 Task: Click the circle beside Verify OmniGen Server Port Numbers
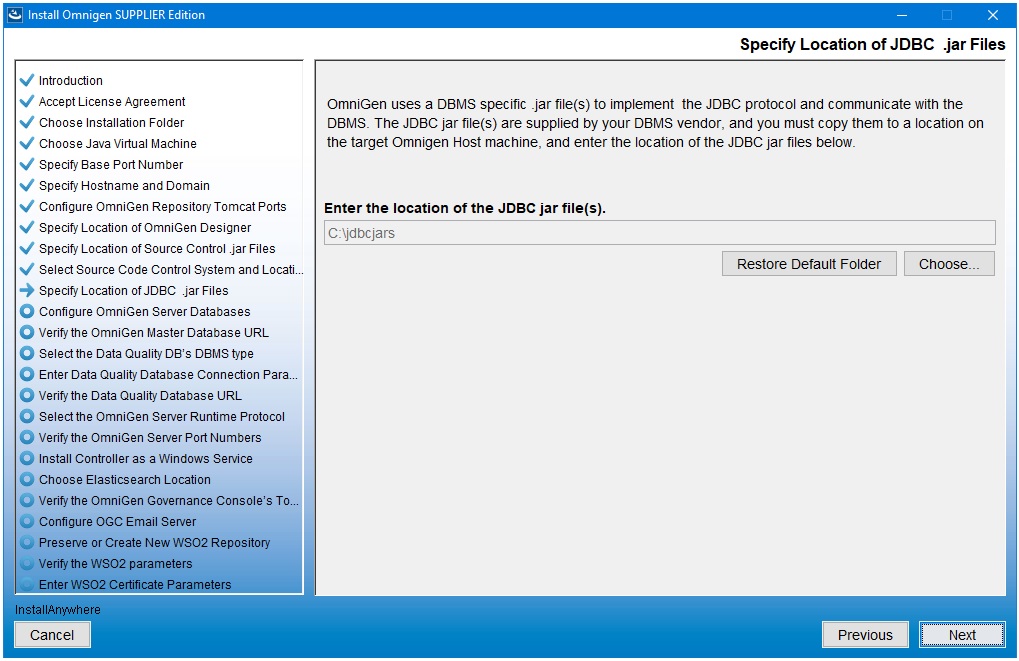pyautogui.click(x=27, y=437)
